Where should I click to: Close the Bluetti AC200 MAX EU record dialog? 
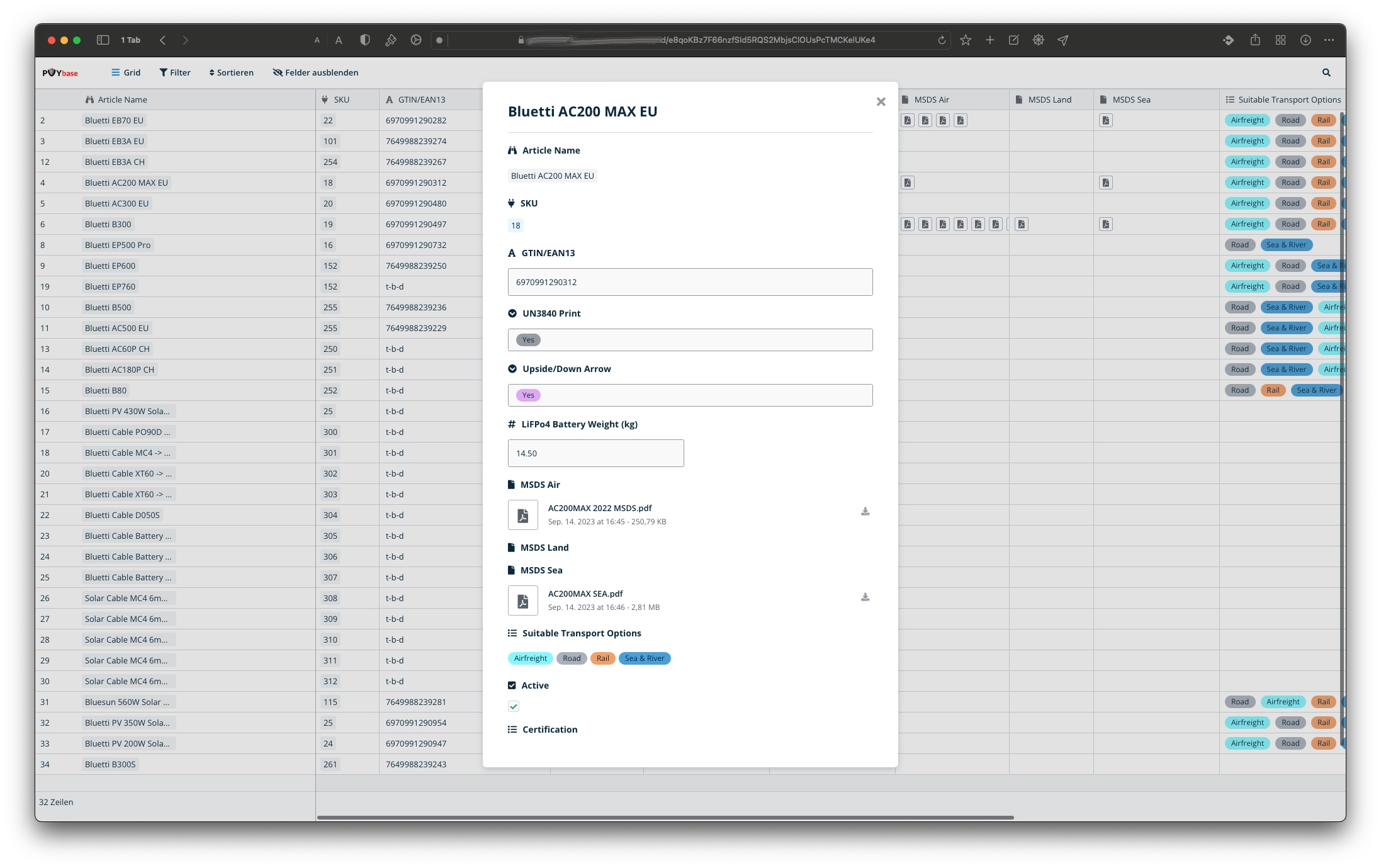coord(881,102)
